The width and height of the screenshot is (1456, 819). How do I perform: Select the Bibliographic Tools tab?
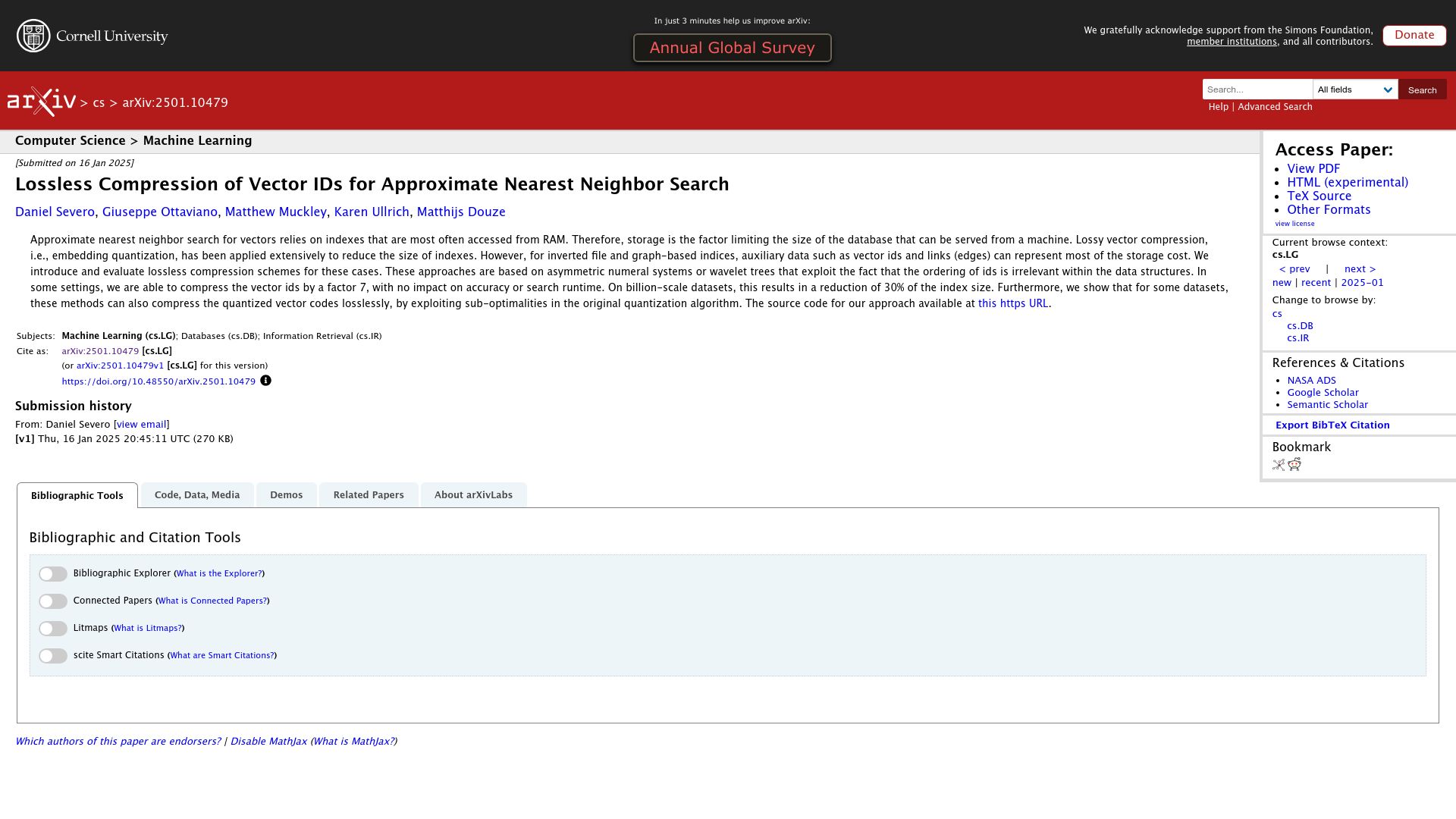(x=77, y=496)
